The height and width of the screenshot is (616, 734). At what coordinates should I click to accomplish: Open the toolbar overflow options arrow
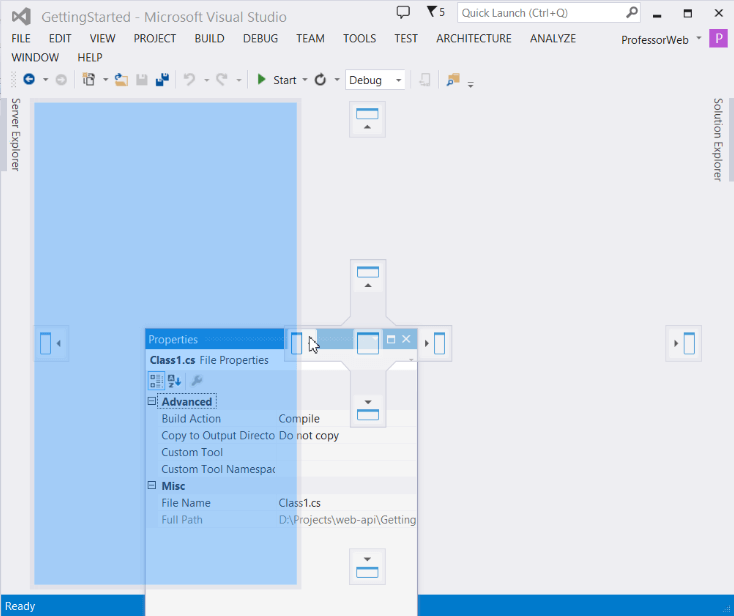(471, 84)
